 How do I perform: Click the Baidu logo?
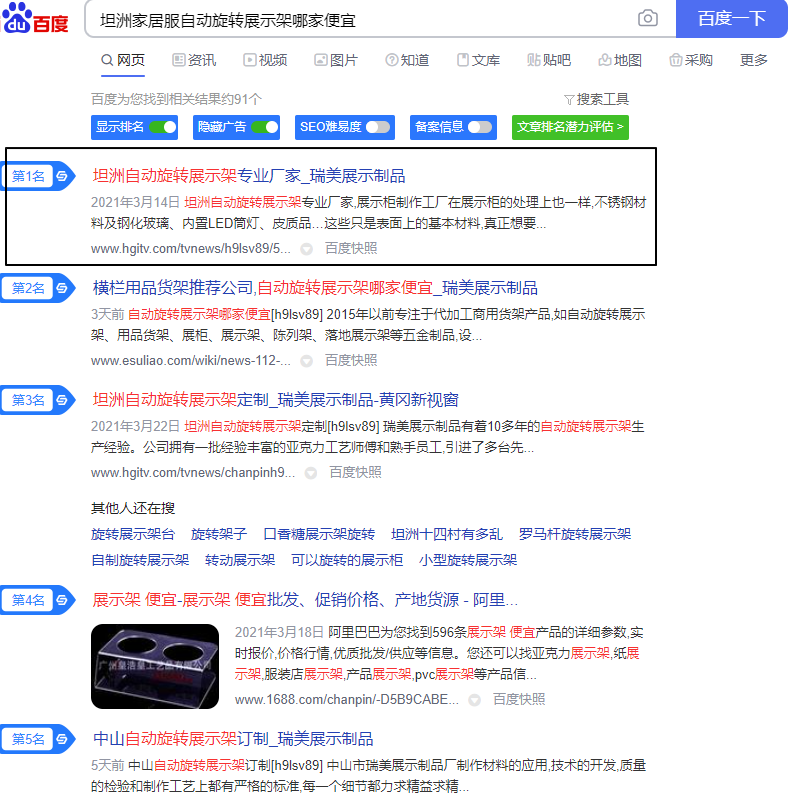tap(35, 18)
